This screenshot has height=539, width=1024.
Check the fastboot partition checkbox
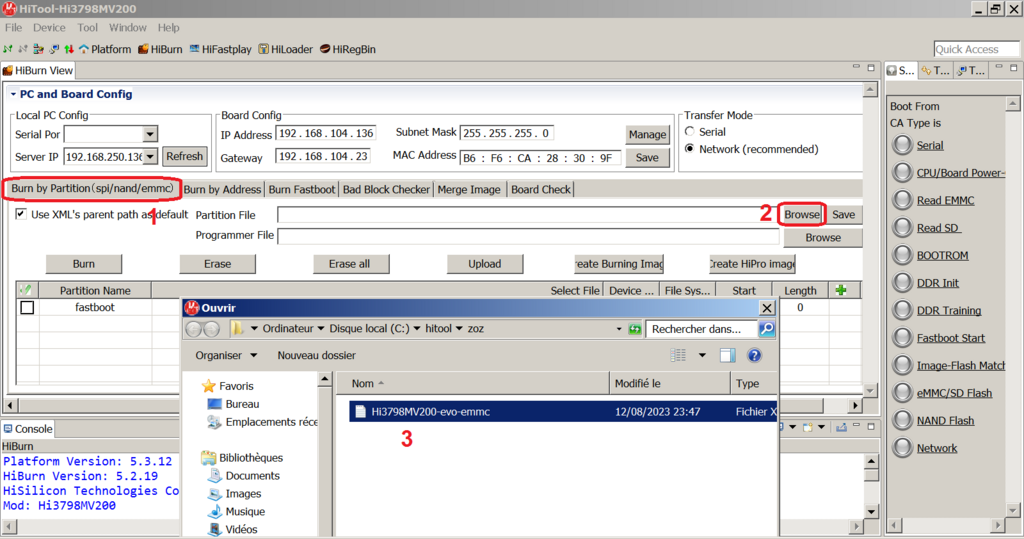click(27, 307)
